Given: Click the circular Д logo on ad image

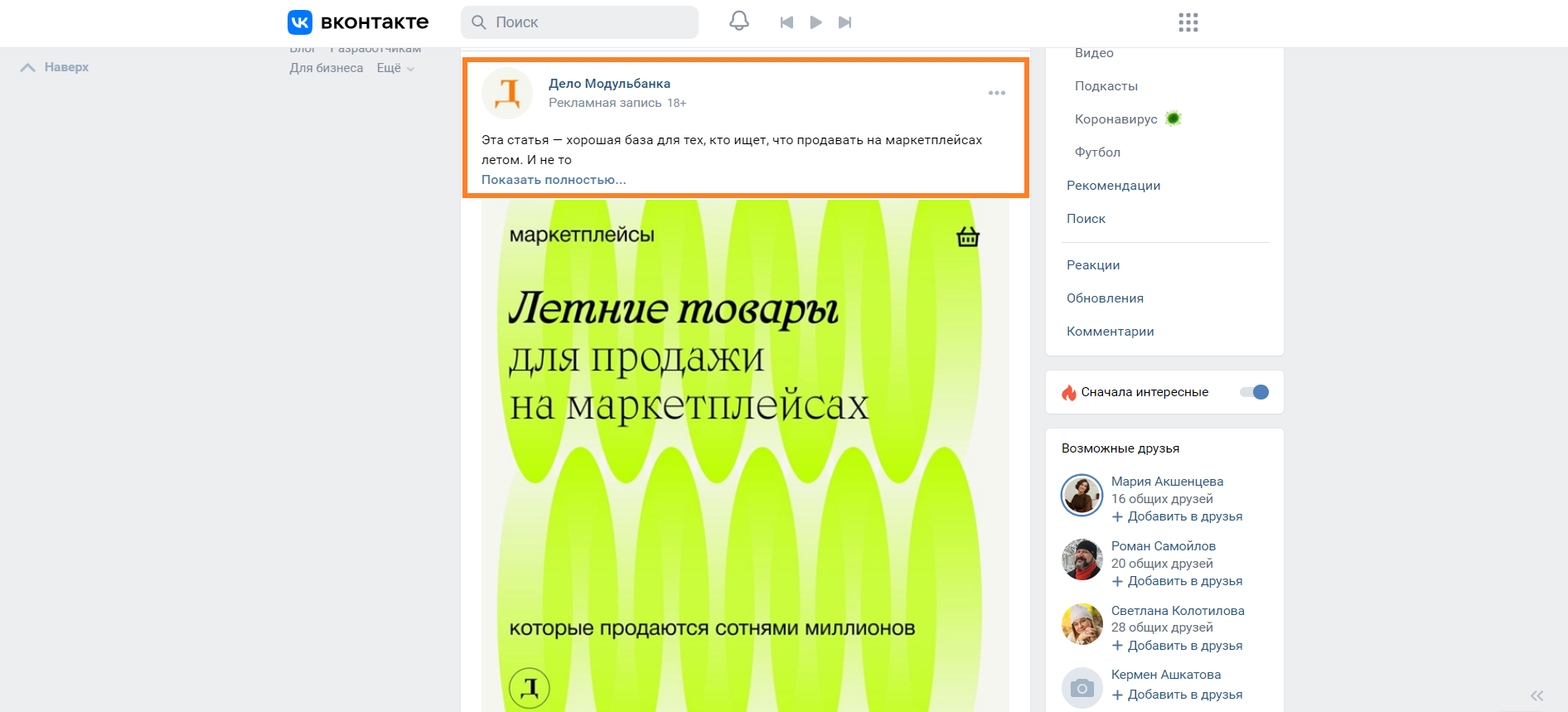Looking at the screenshot, I should click(x=530, y=688).
